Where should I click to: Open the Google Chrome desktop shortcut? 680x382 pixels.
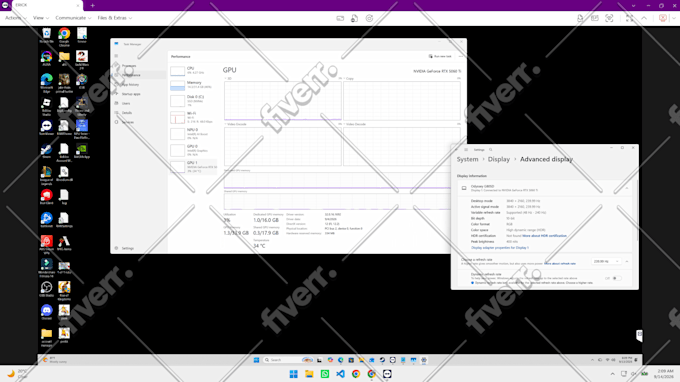click(64, 36)
